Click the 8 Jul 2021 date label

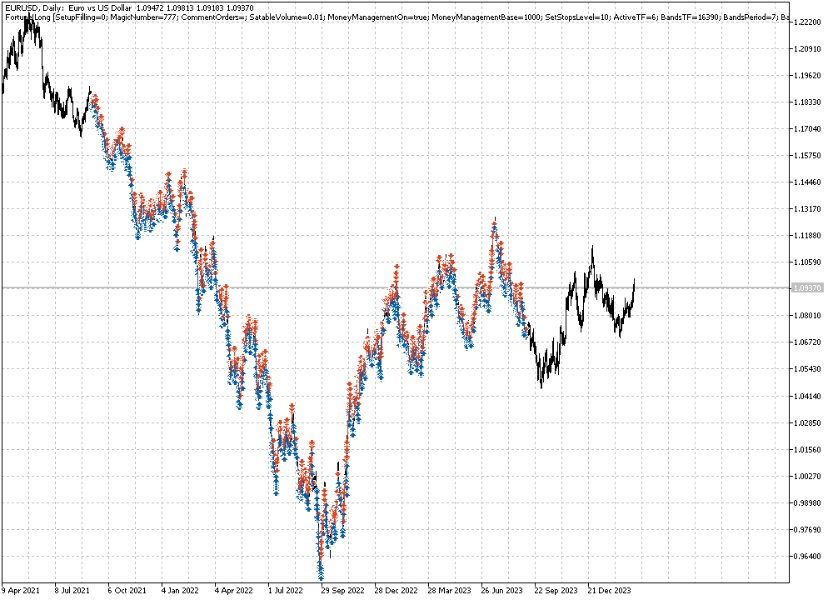tap(75, 590)
